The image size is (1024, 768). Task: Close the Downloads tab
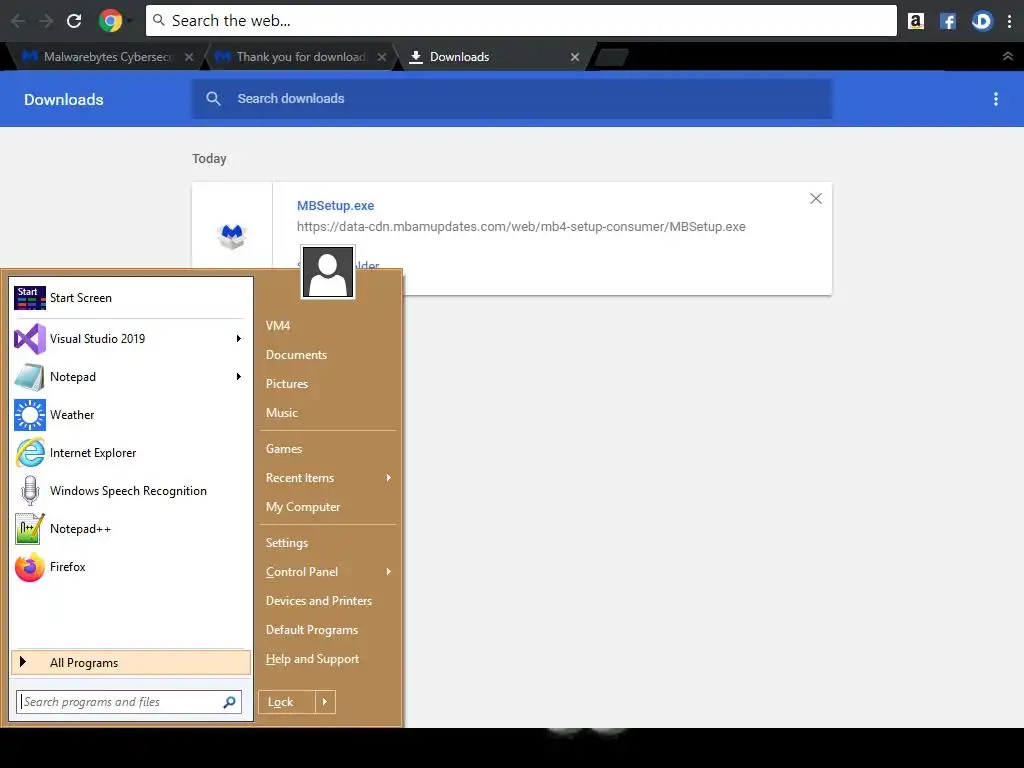575,57
